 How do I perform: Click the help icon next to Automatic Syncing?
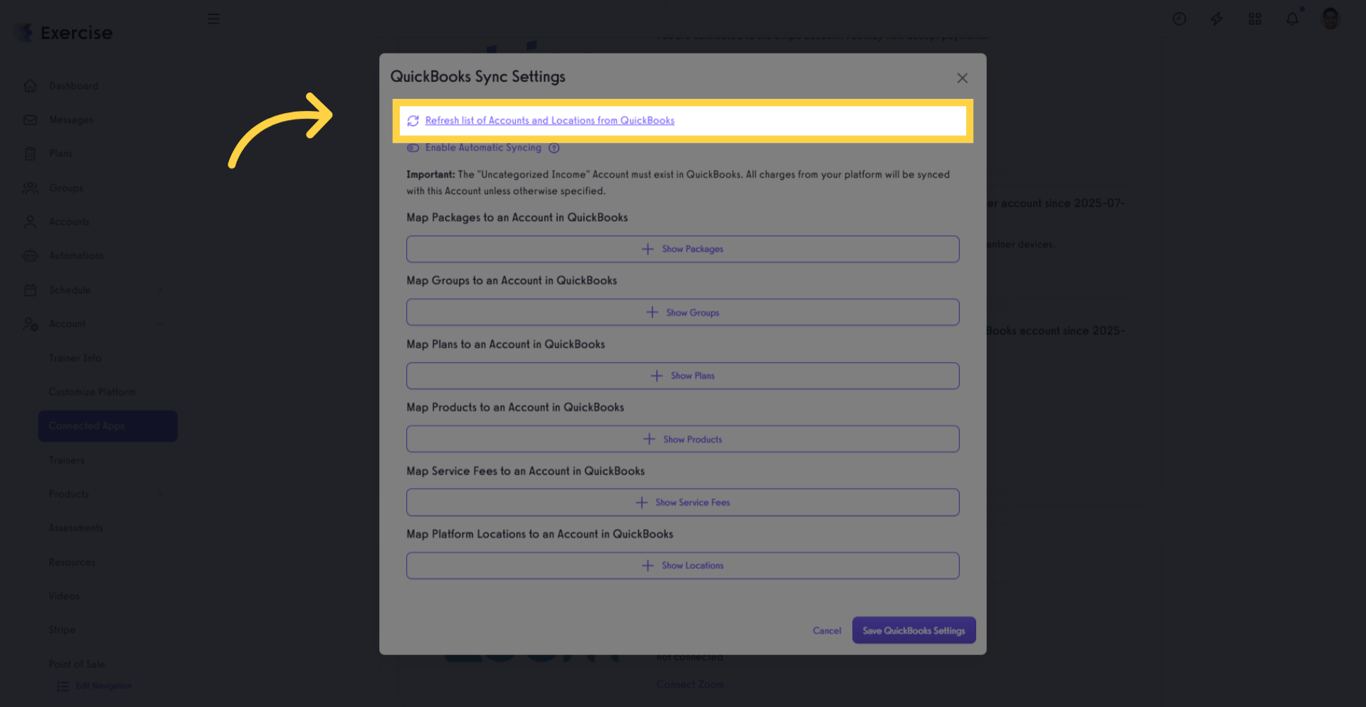[554, 148]
